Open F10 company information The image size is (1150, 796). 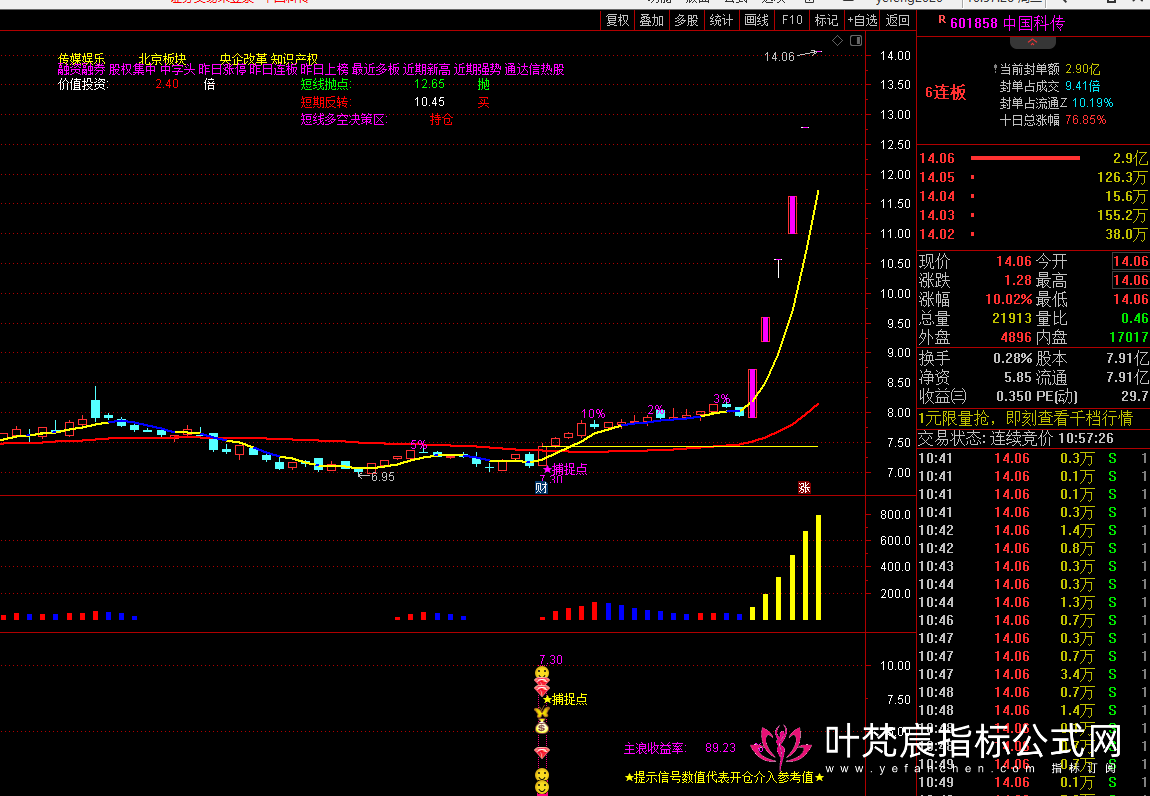(792, 20)
